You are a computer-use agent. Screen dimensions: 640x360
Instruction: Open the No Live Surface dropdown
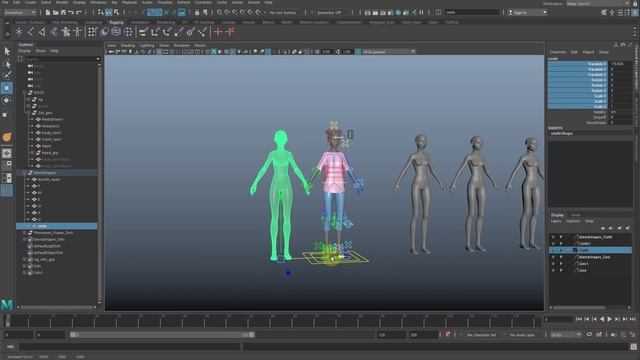click(x=283, y=13)
